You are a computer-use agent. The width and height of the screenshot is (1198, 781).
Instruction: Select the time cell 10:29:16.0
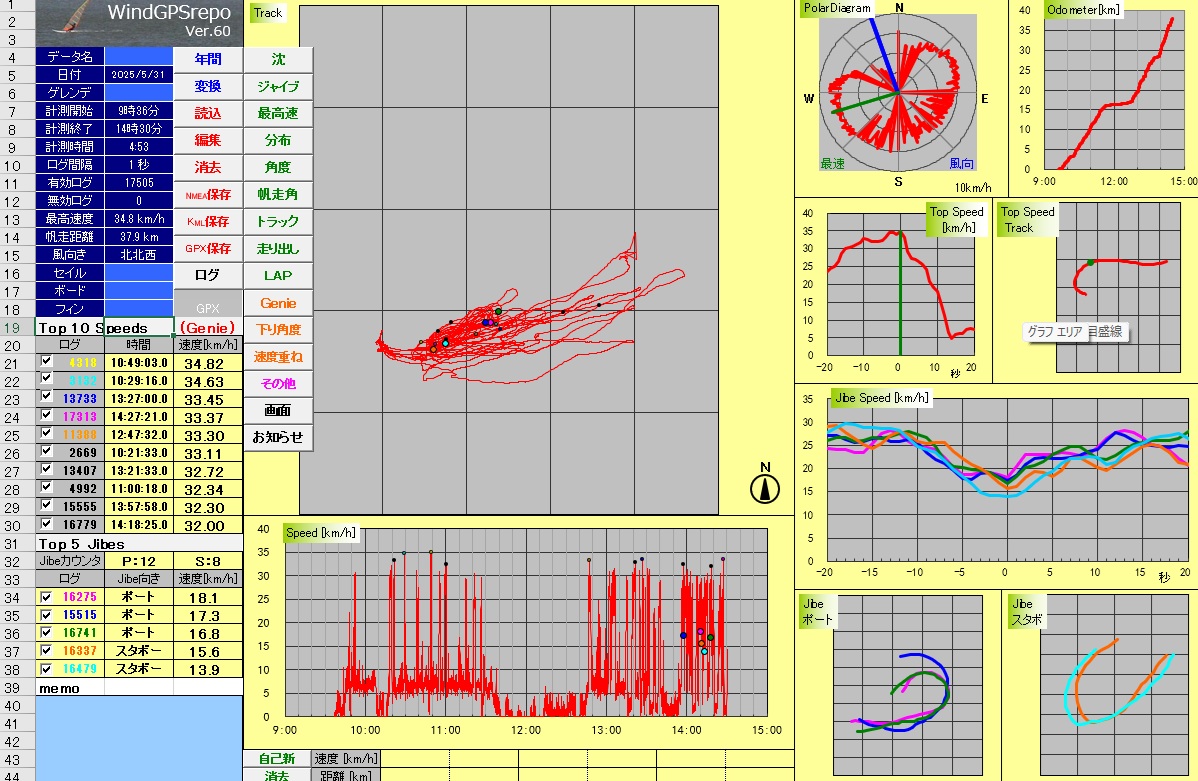point(139,381)
